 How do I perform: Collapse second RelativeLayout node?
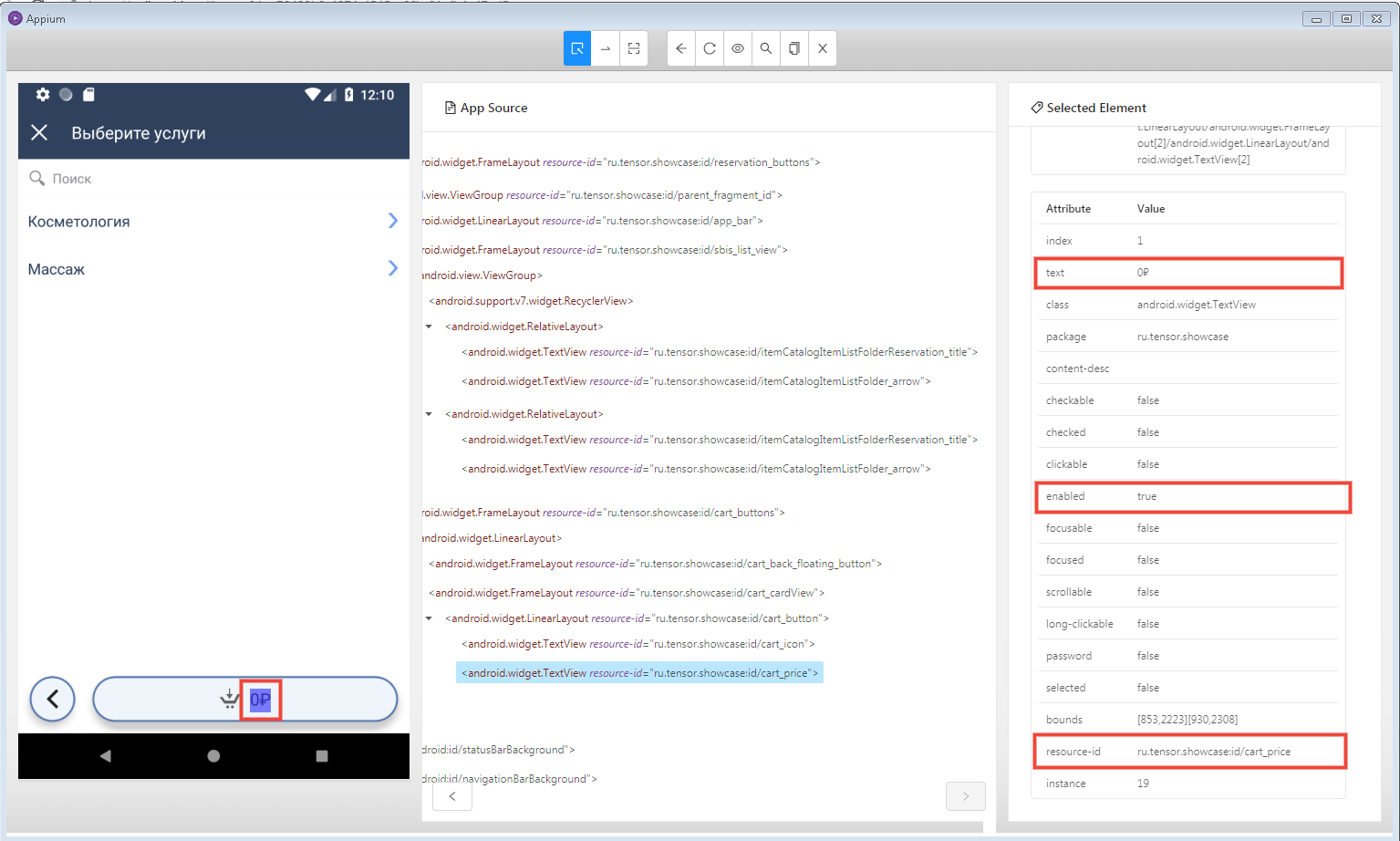tap(429, 414)
